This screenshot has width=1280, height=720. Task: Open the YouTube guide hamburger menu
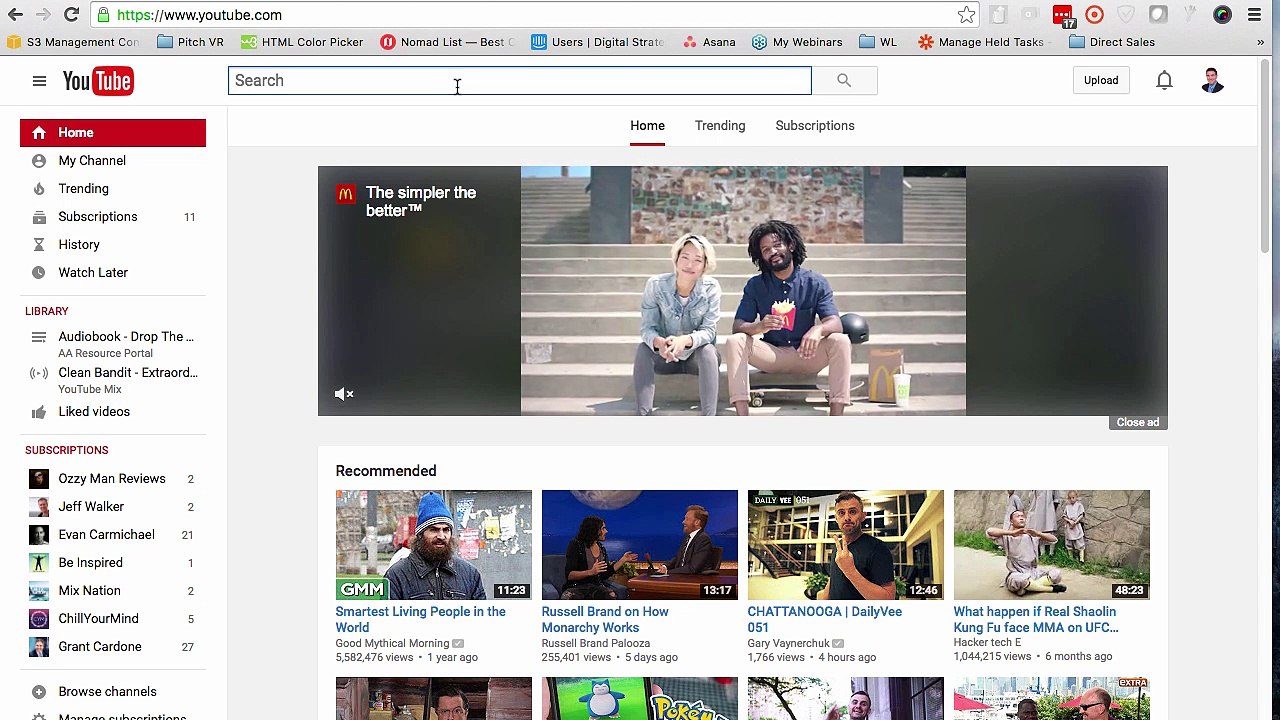(x=39, y=81)
